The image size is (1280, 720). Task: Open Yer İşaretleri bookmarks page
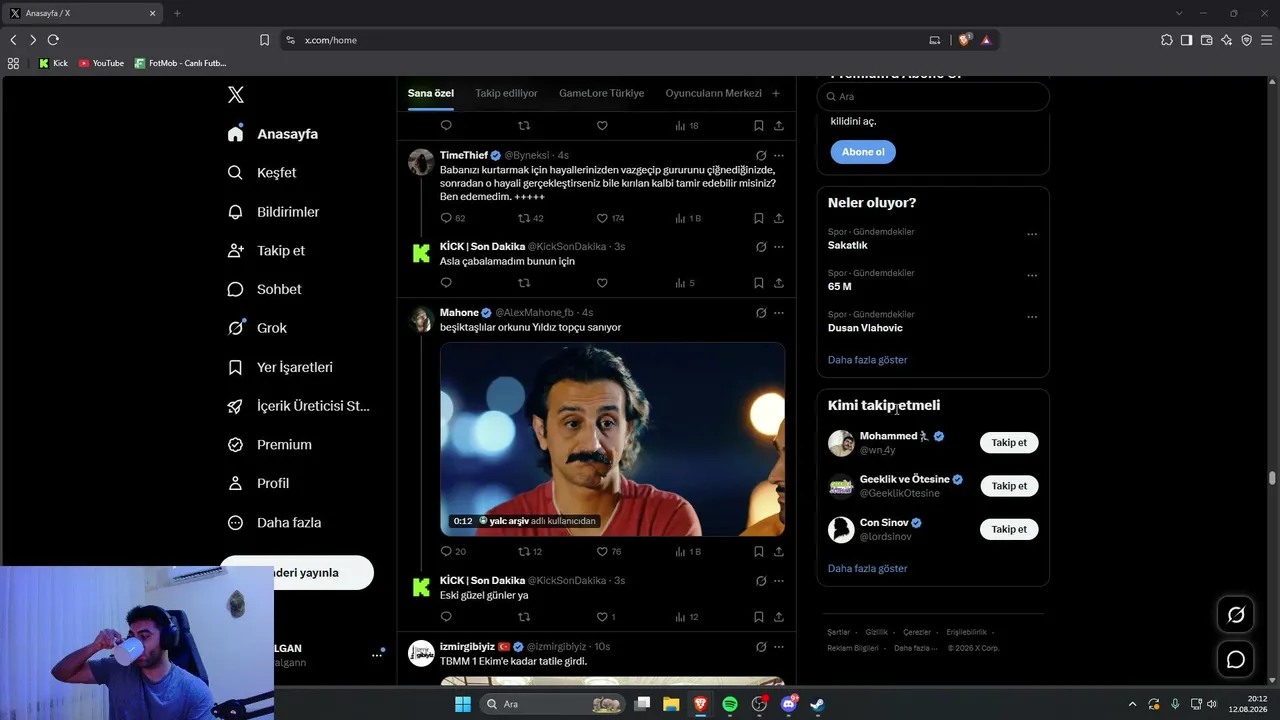point(280,367)
